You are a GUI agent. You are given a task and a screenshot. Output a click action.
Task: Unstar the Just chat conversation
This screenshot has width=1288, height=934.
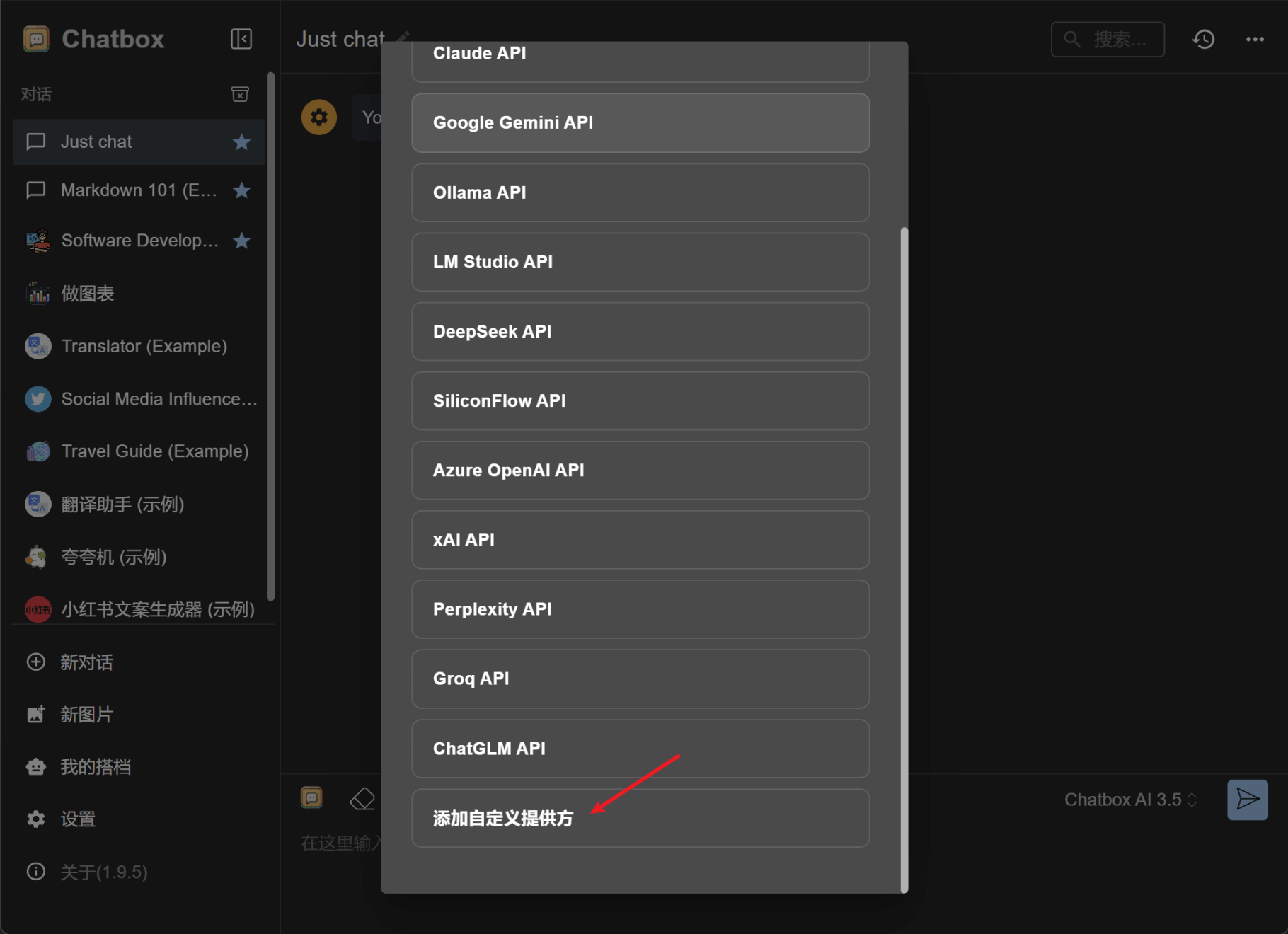pos(242,142)
